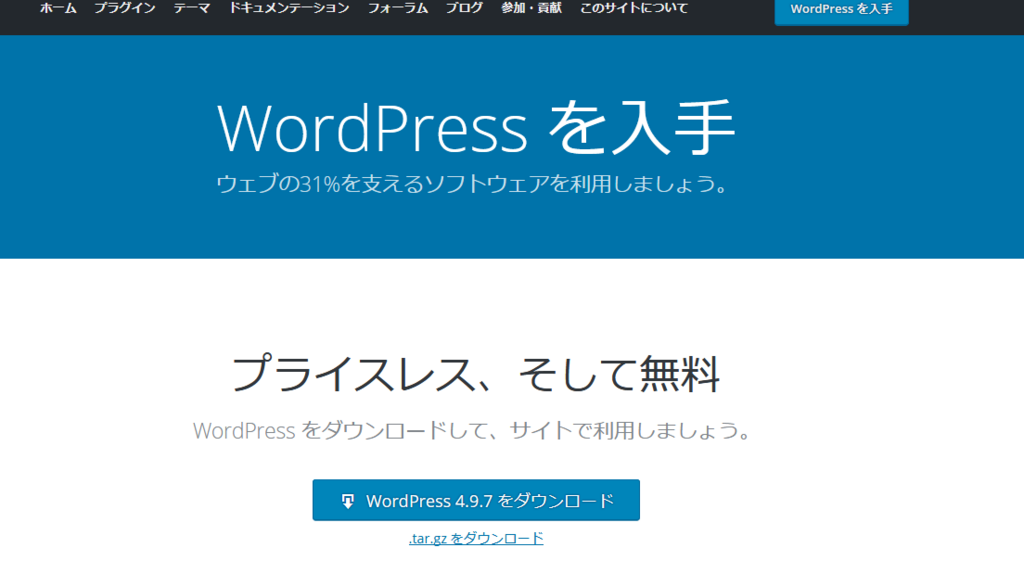The image size is (1024, 573).
Task: Open the .tar.gz をダウンロード link
Action: point(476,538)
